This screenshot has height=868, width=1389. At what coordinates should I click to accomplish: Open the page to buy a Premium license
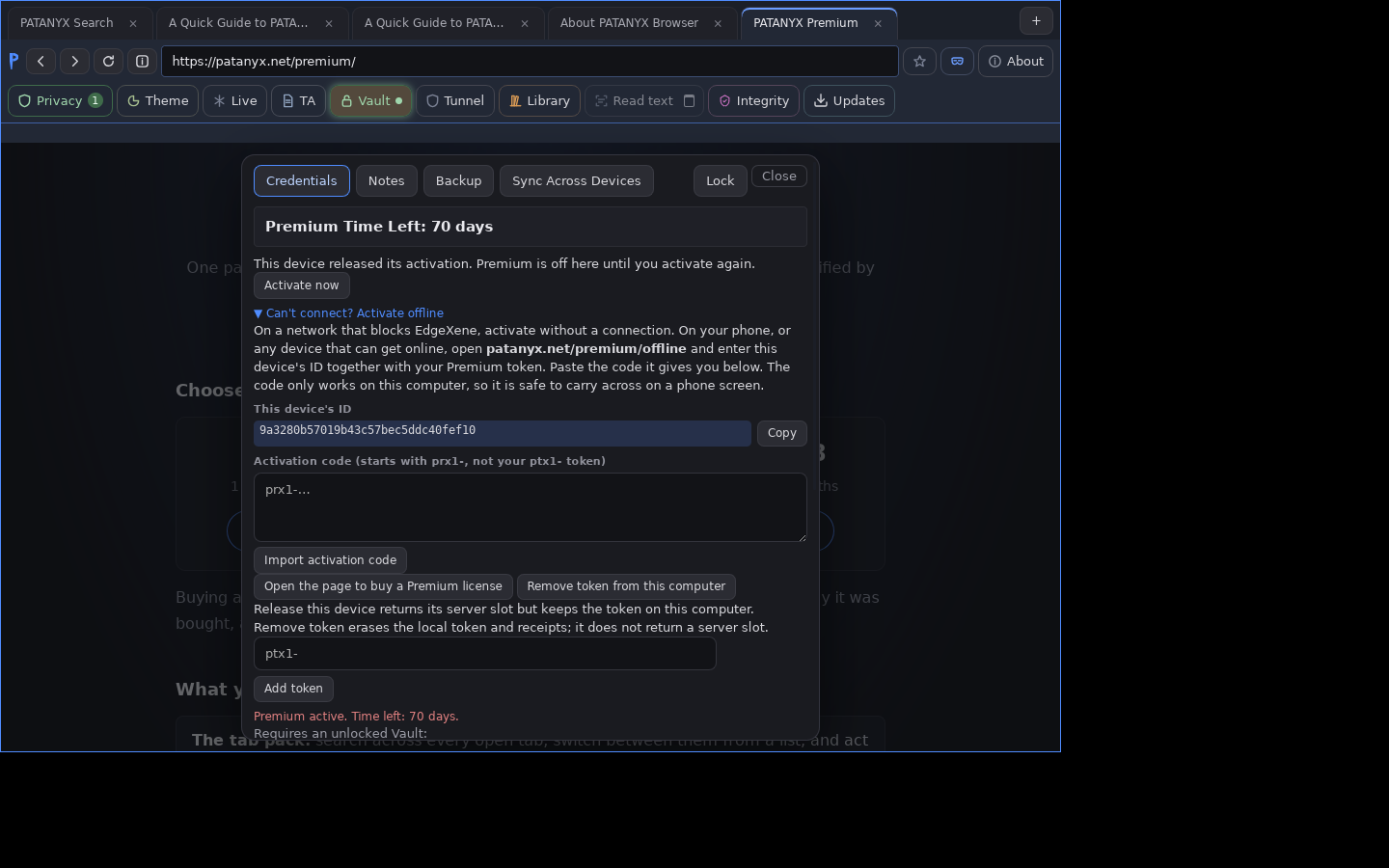[x=383, y=586]
